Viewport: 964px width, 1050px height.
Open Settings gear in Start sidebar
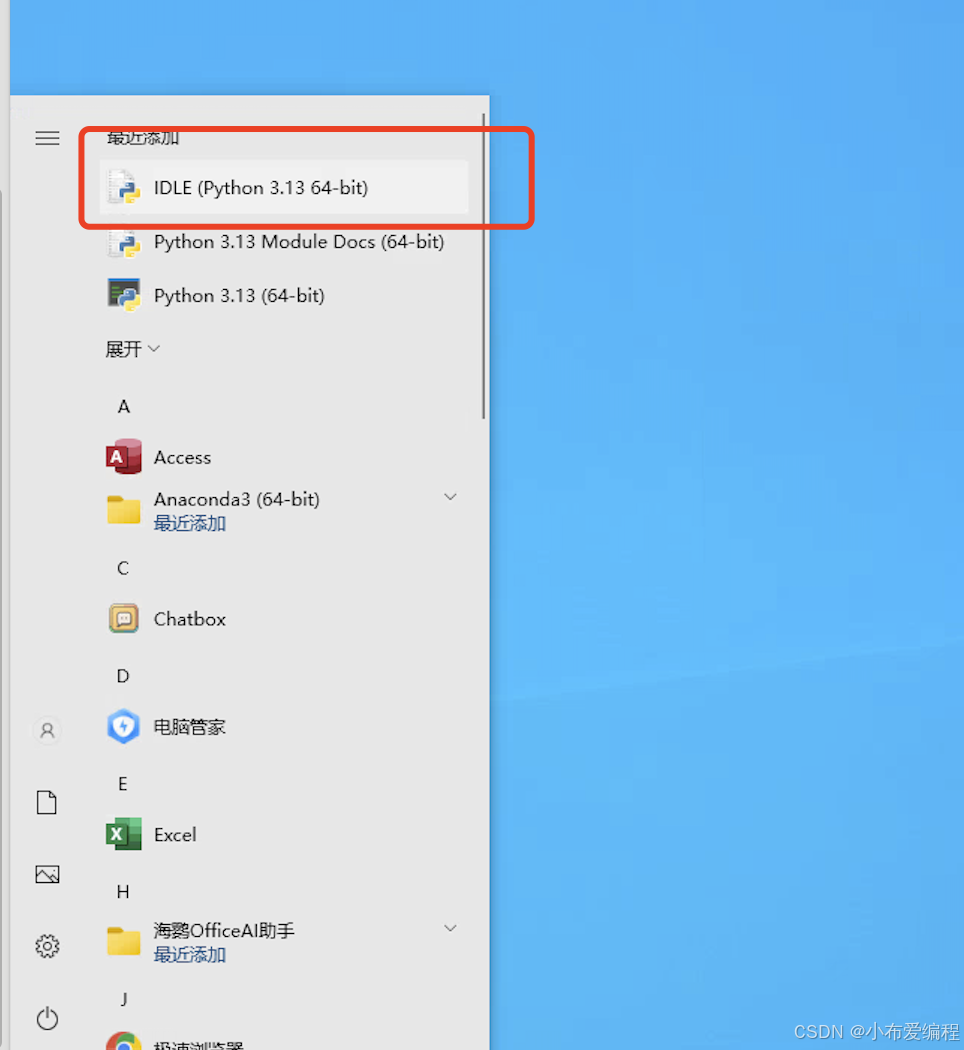[x=48, y=946]
